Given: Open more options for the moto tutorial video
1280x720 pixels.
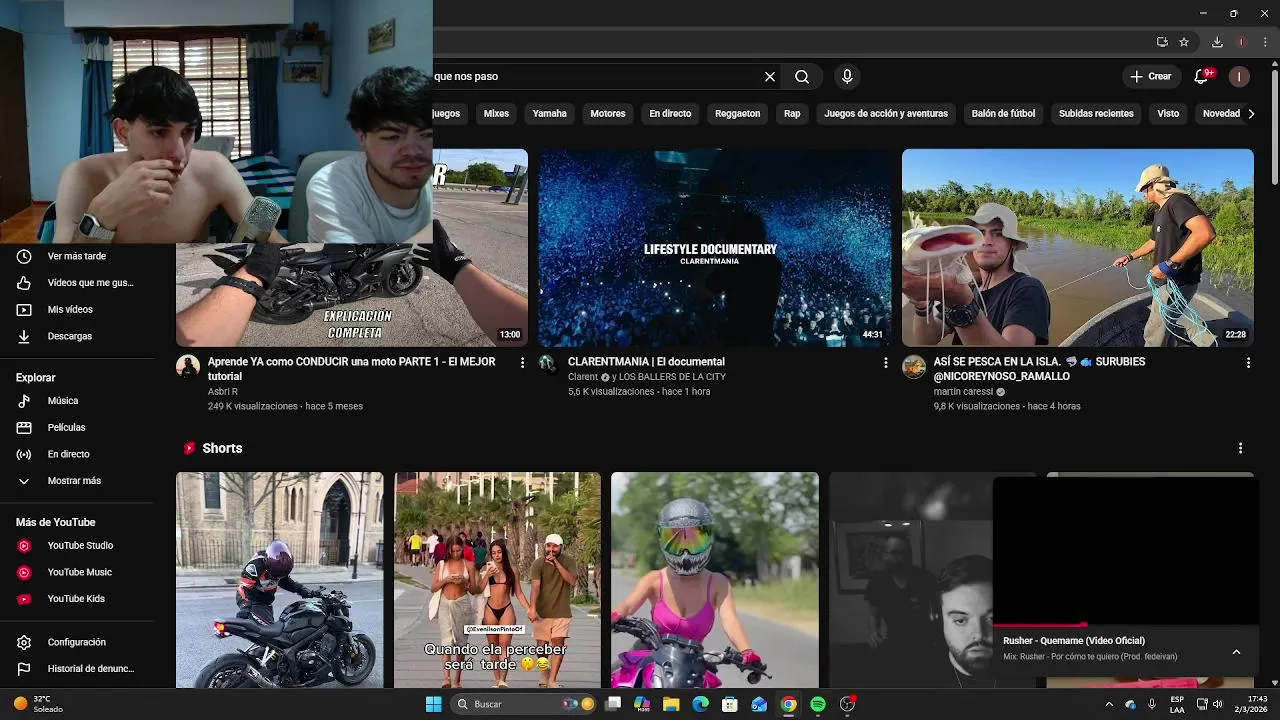Looking at the screenshot, I should tap(522, 363).
